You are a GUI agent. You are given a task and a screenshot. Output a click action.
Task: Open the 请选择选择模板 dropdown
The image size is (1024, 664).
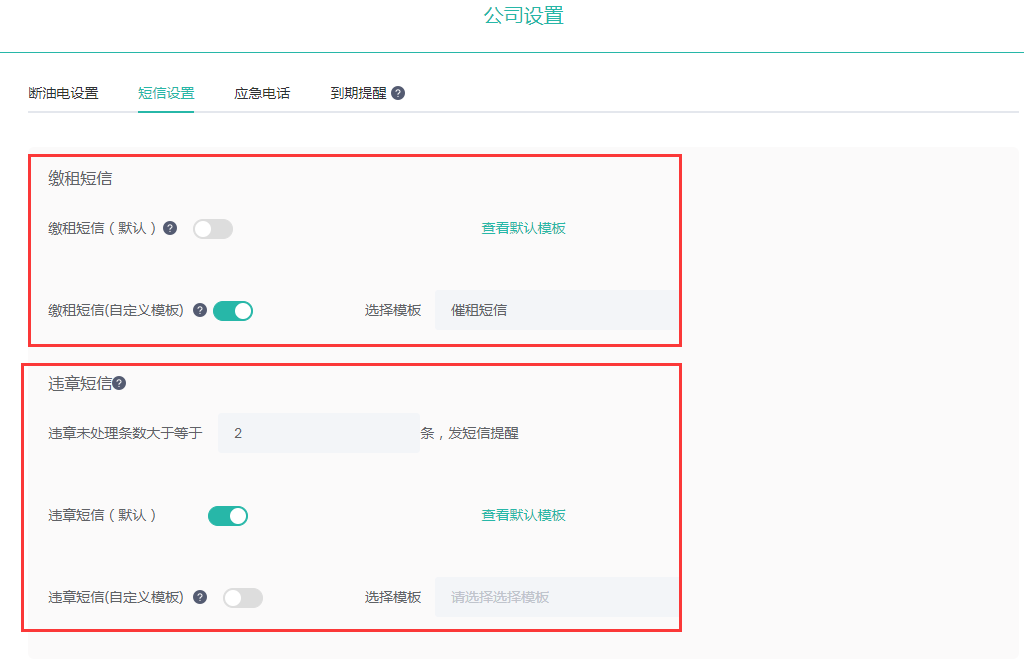pyautogui.click(x=556, y=597)
